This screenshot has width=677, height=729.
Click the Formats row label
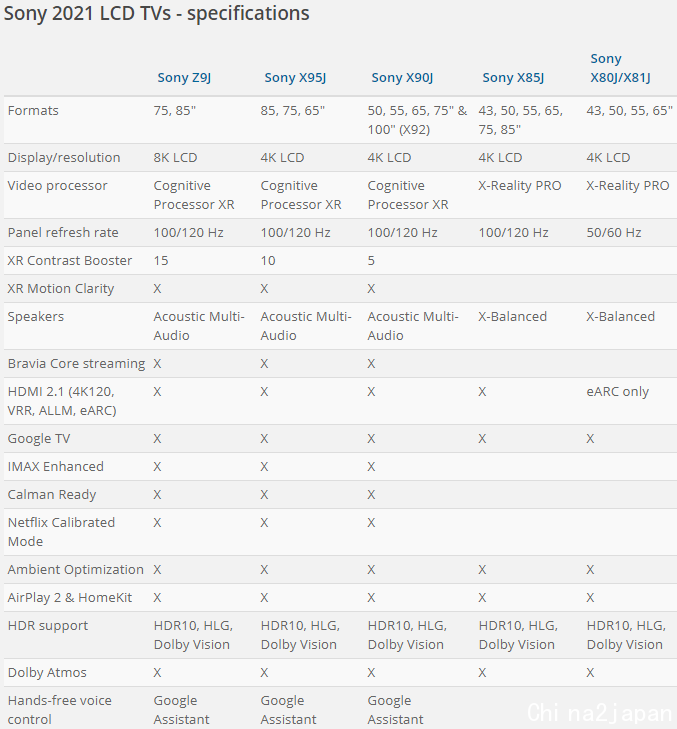[x=33, y=111]
